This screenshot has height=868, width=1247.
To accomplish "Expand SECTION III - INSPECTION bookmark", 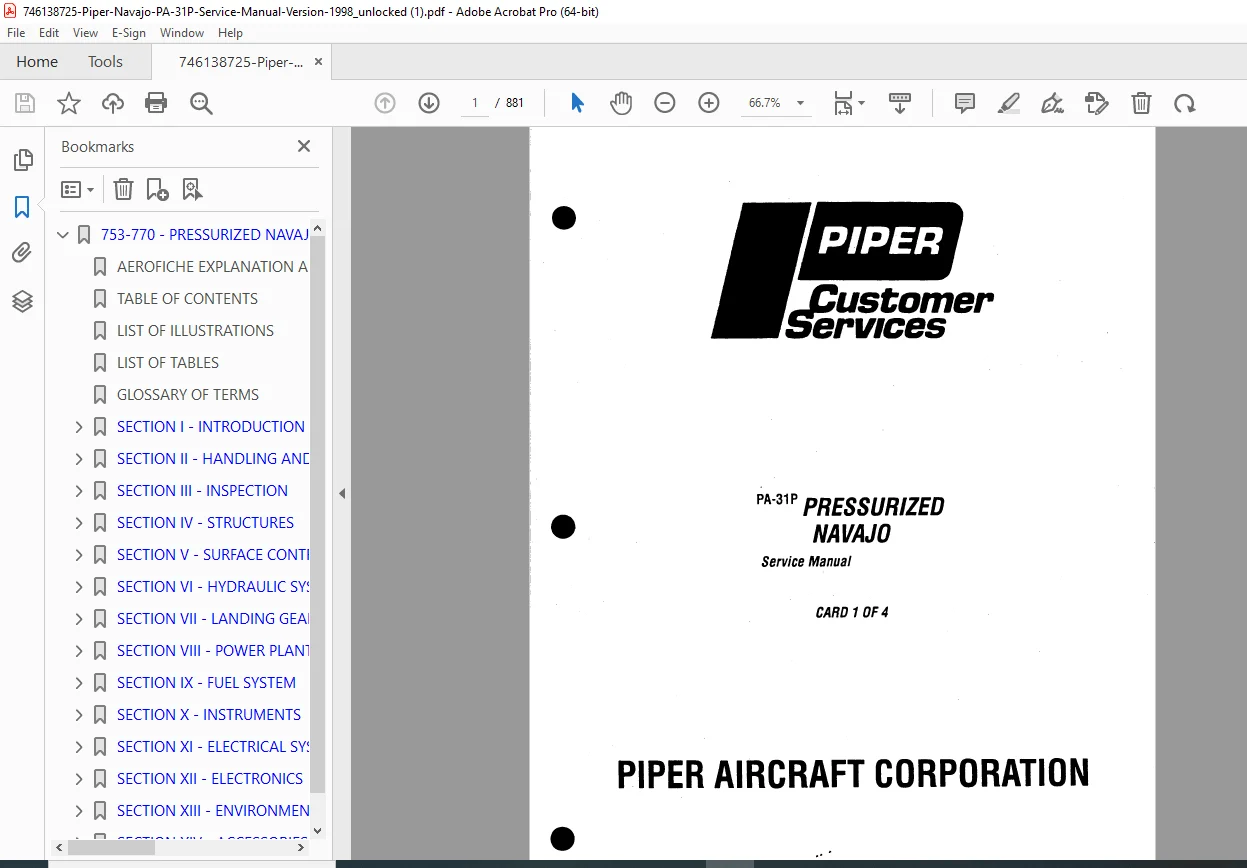I will click(x=79, y=491).
